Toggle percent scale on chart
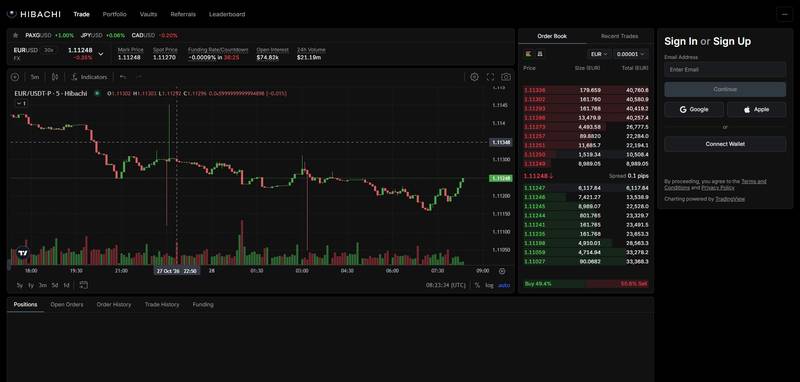Screen dimensions: 800x382 pyautogui.click(x=477, y=285)
